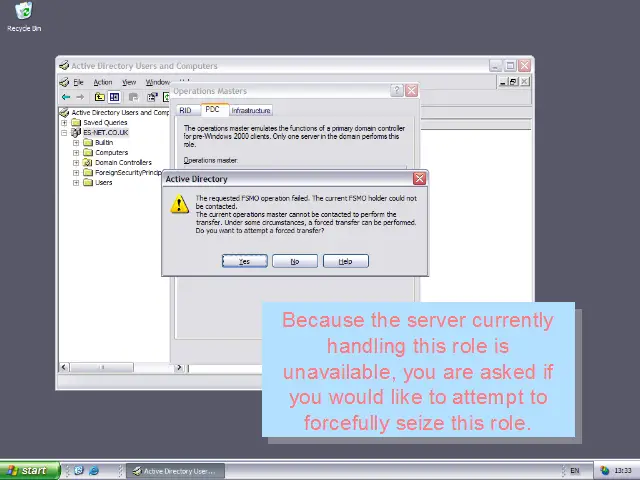
Task: Click Help in the Active Directory dialog
Action: (x=345, y=261)
